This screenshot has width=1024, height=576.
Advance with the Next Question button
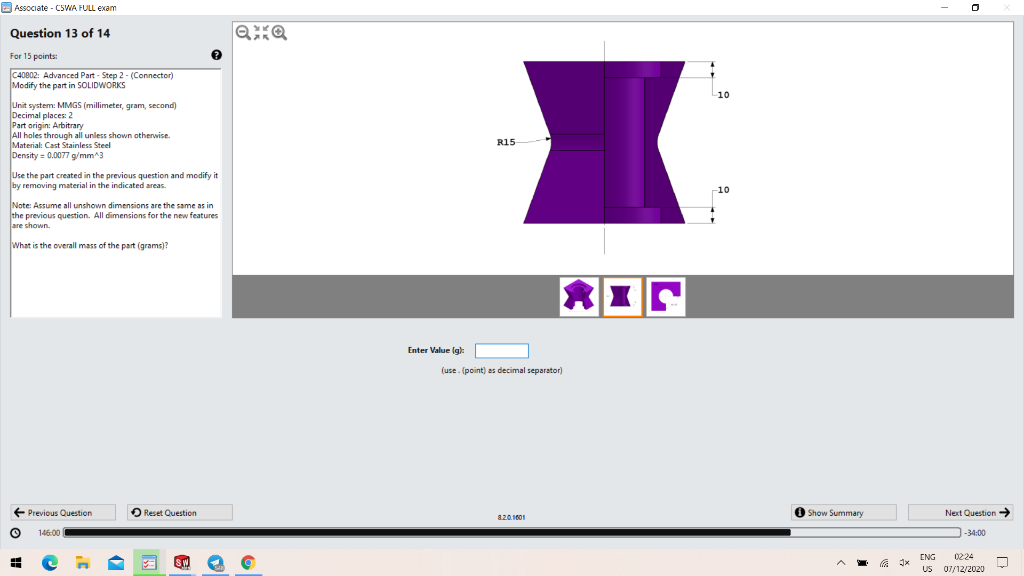[960, 512]
